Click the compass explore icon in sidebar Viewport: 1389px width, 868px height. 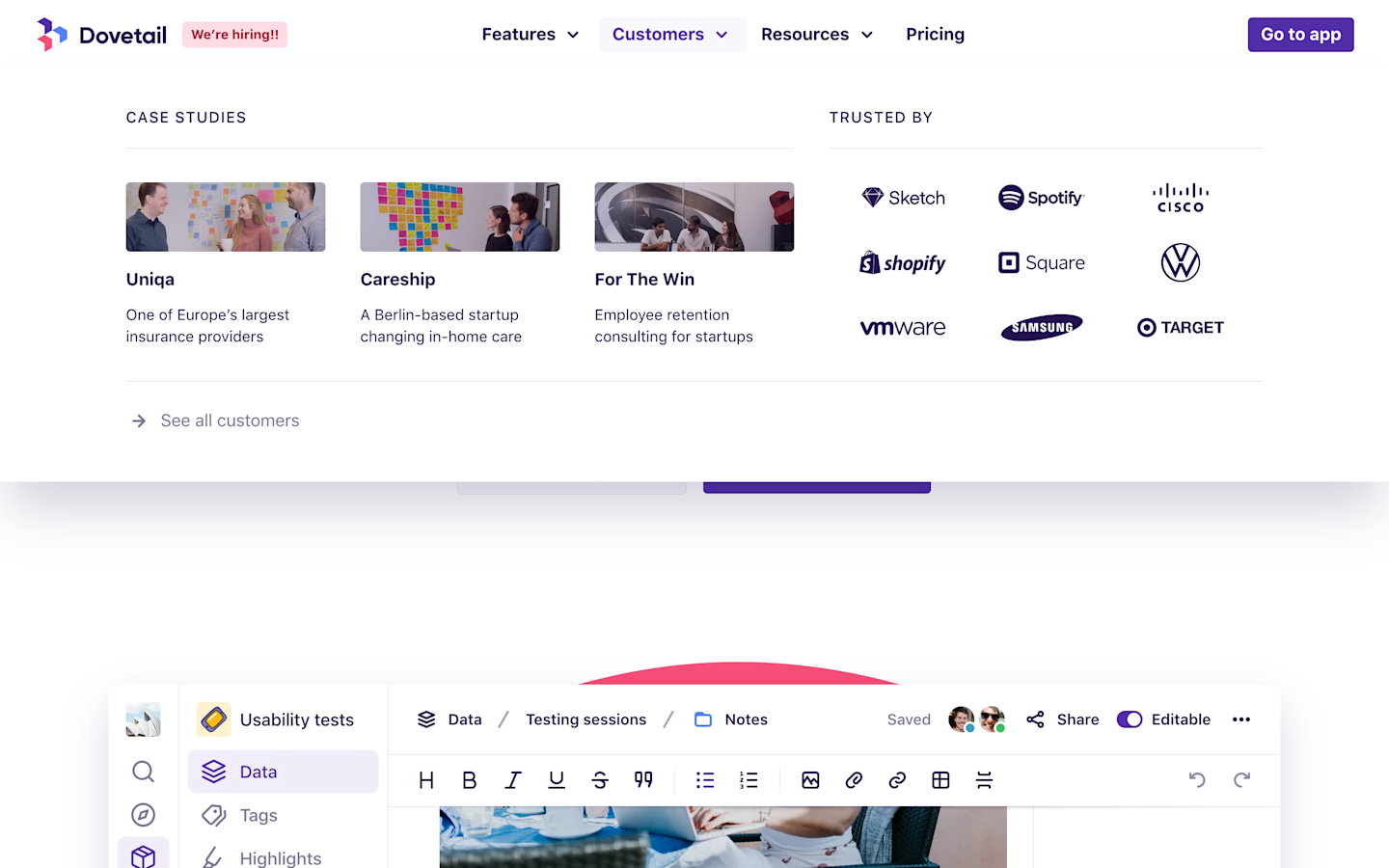pos(143,815)
